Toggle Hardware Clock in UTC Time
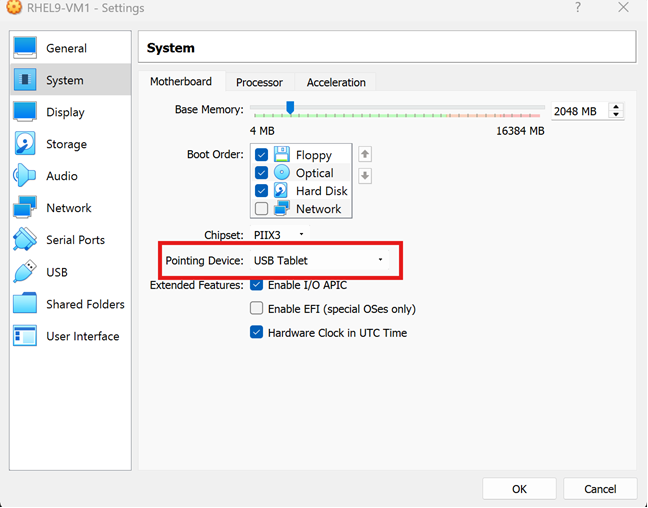648x508 pixels. (256, 332)
